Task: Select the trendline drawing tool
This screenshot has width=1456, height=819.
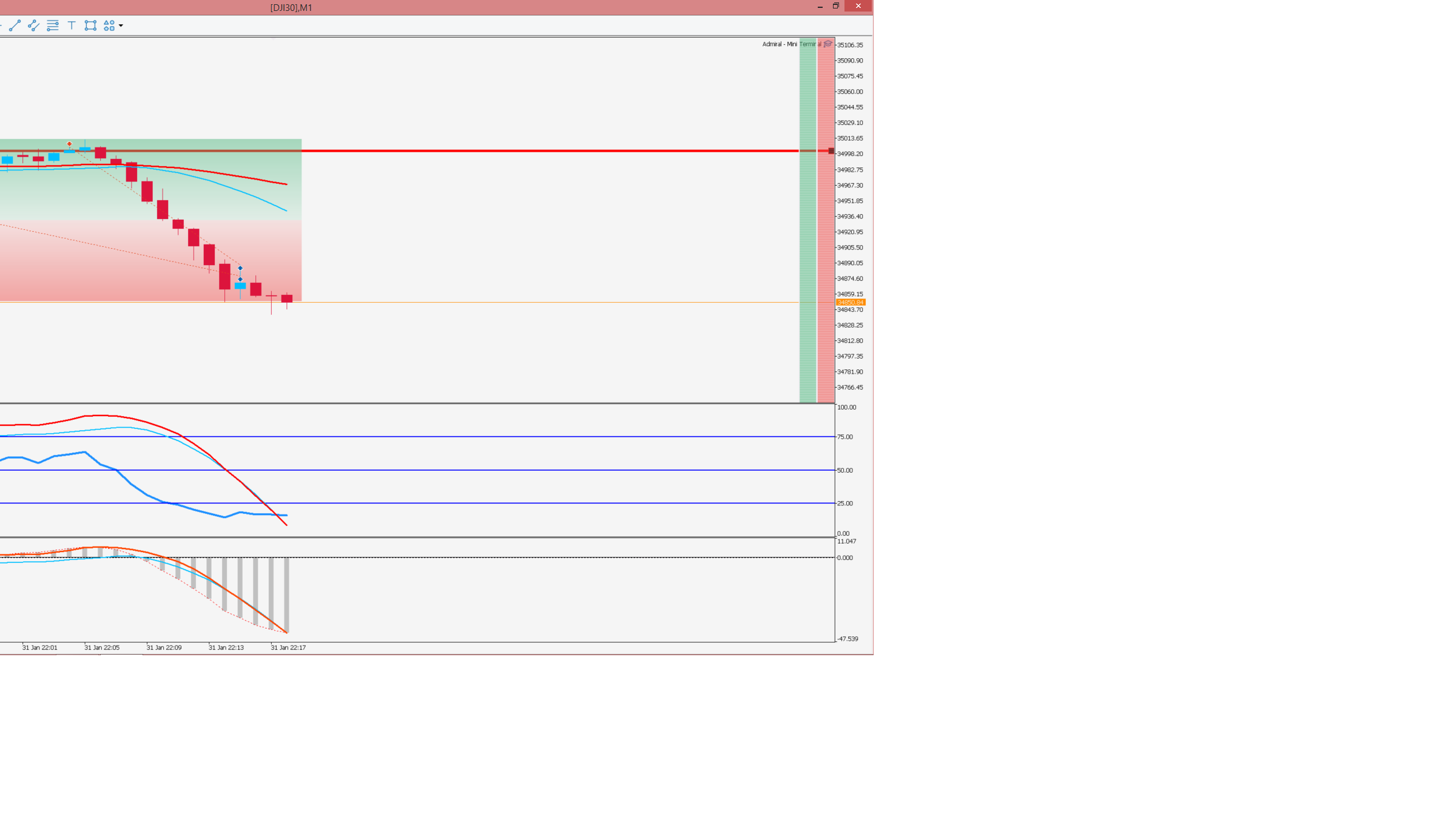Action: 15,25
